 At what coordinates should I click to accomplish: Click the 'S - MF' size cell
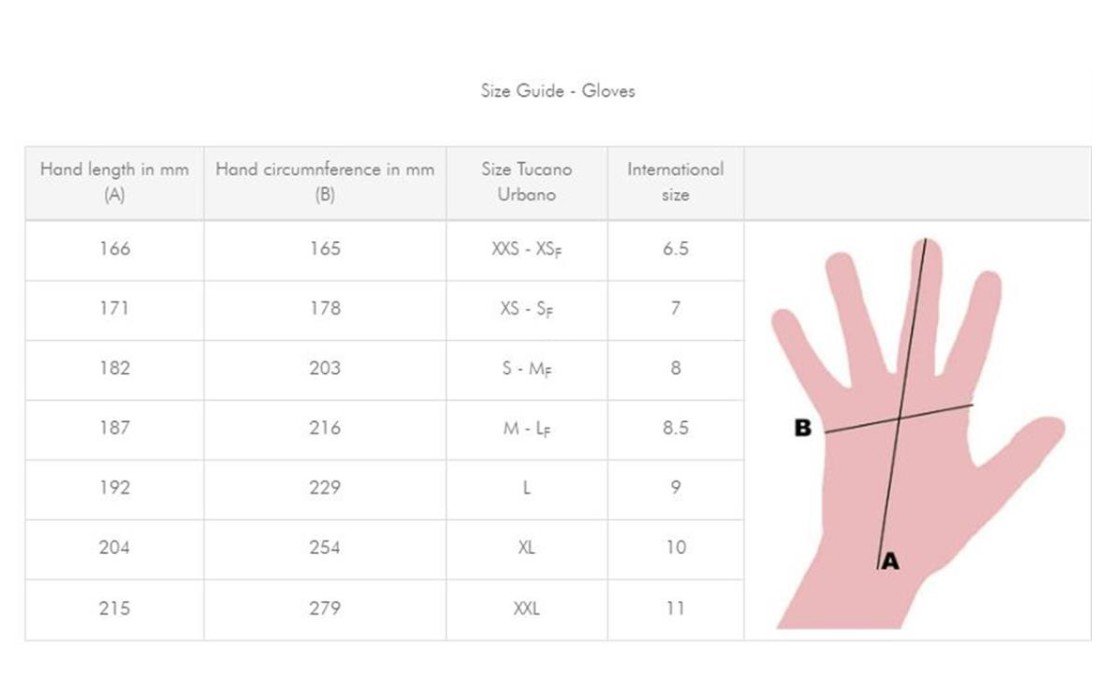(x=526, y=369)
